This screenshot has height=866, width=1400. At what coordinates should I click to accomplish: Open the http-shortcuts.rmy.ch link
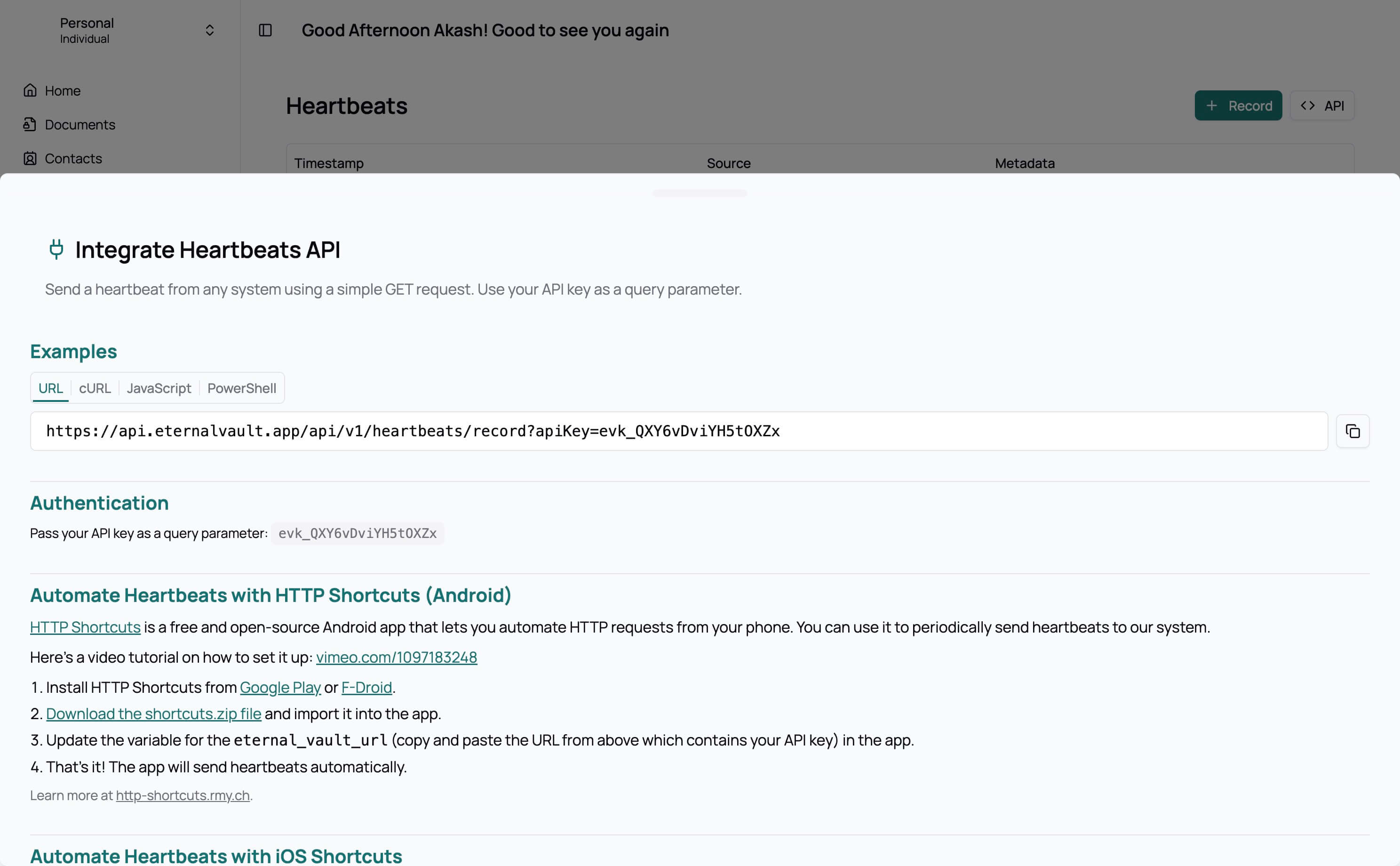(x=183, y=795)
